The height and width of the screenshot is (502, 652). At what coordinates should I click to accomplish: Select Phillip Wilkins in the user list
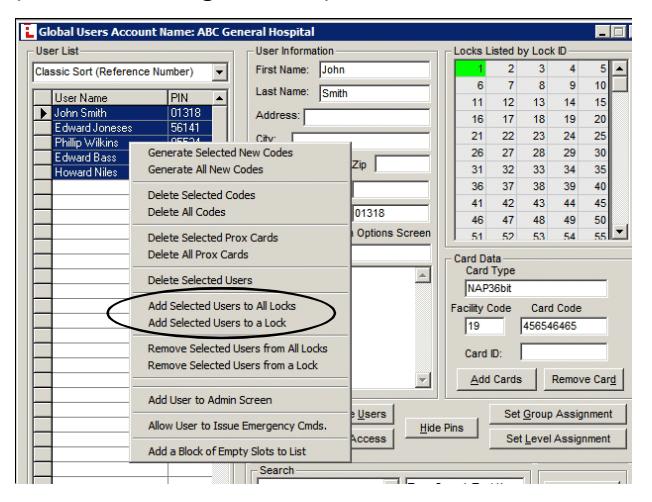tap(91, 143)
